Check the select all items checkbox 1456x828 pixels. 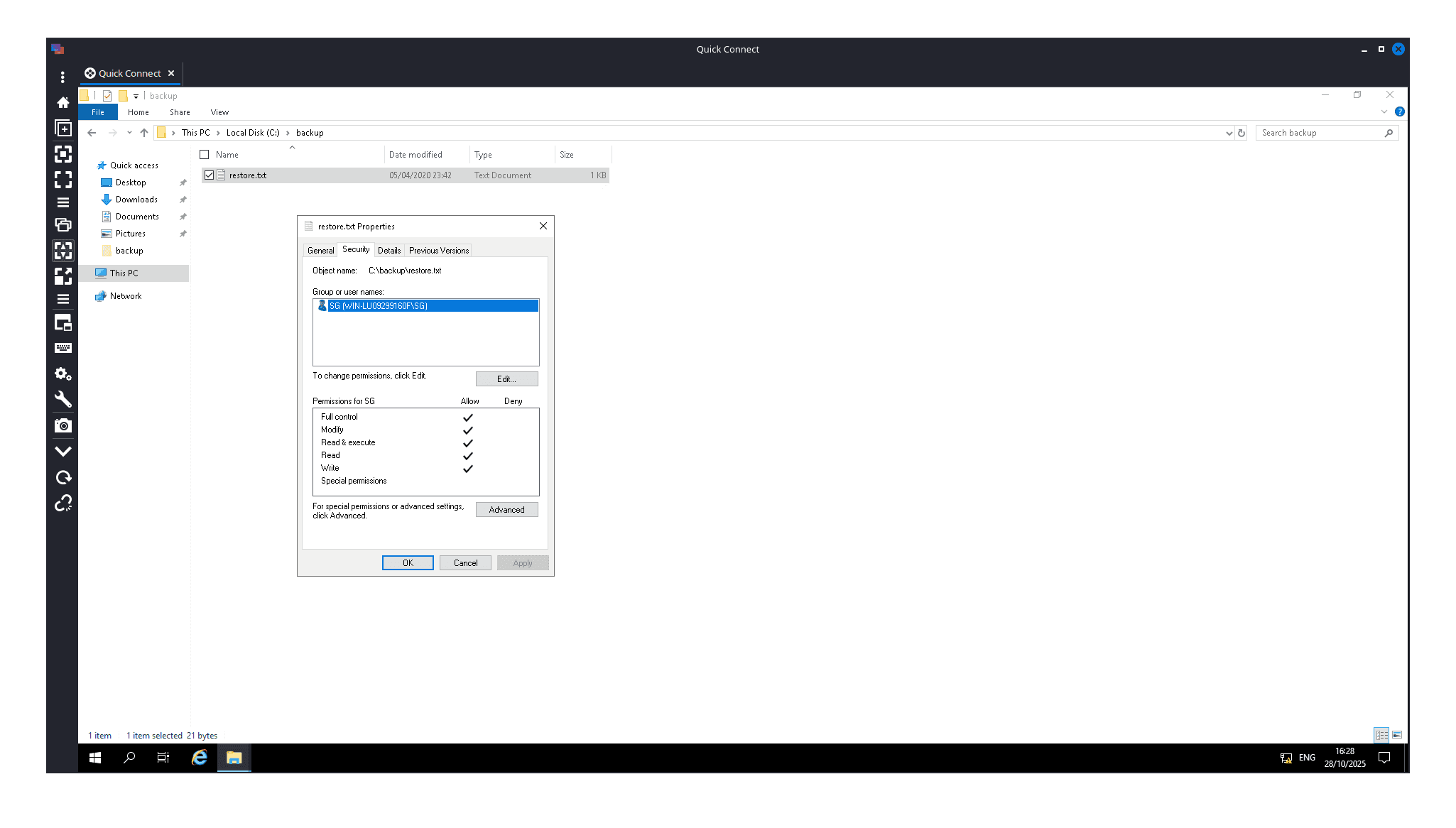[205, 154]
